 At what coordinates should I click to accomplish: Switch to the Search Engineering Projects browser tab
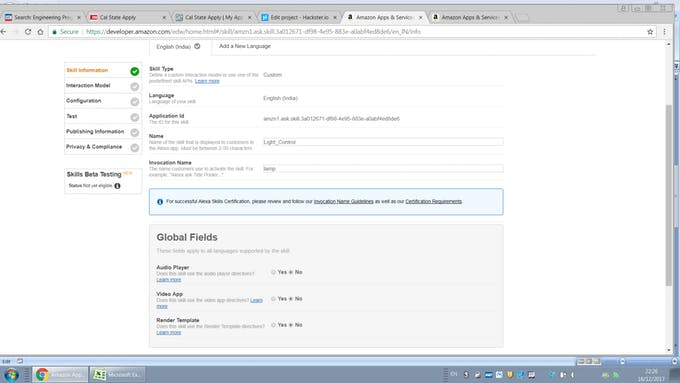[42, 17]
